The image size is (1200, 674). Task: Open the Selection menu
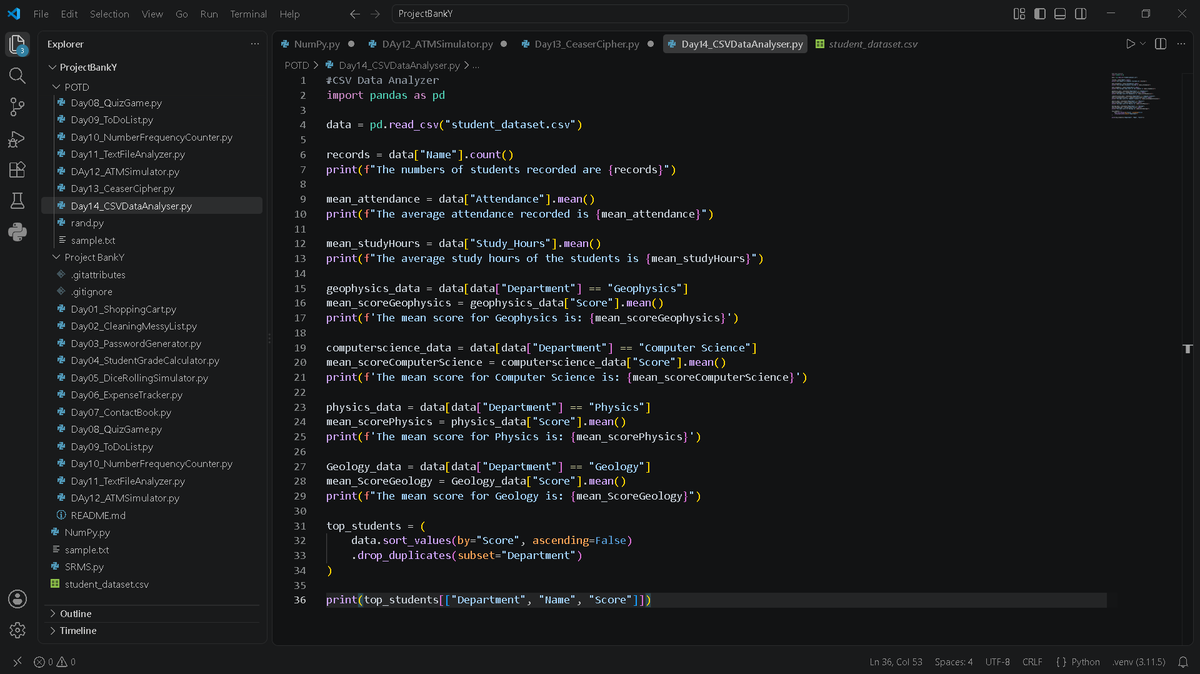tap(109, 14)
